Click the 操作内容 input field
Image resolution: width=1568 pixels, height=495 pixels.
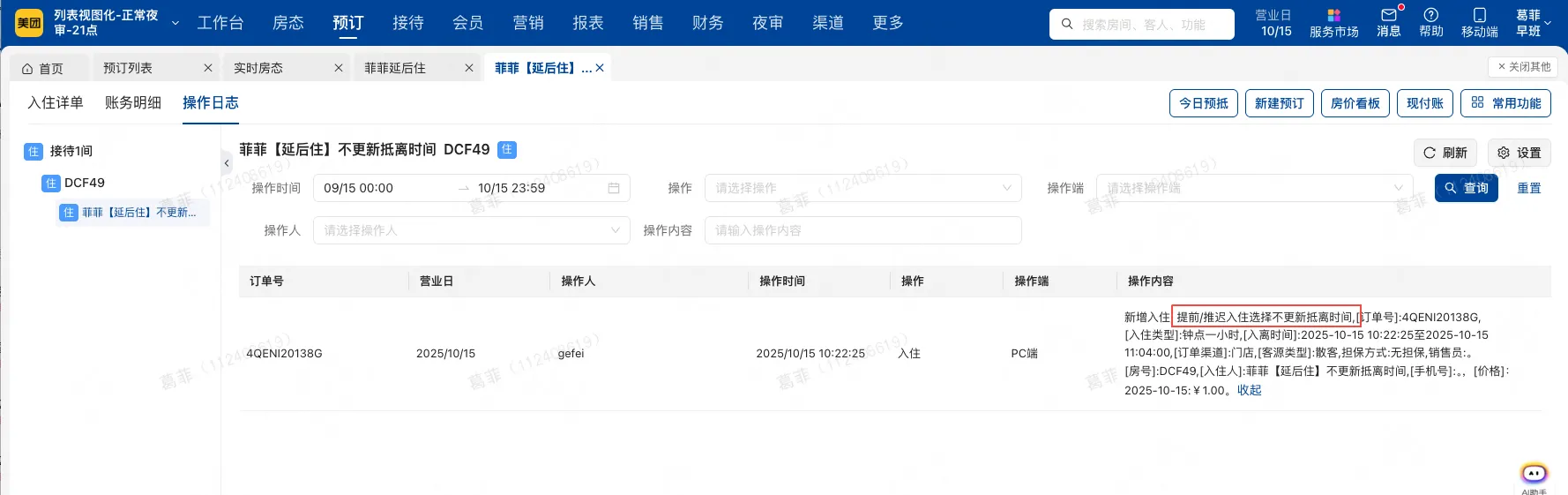point(862,230)
